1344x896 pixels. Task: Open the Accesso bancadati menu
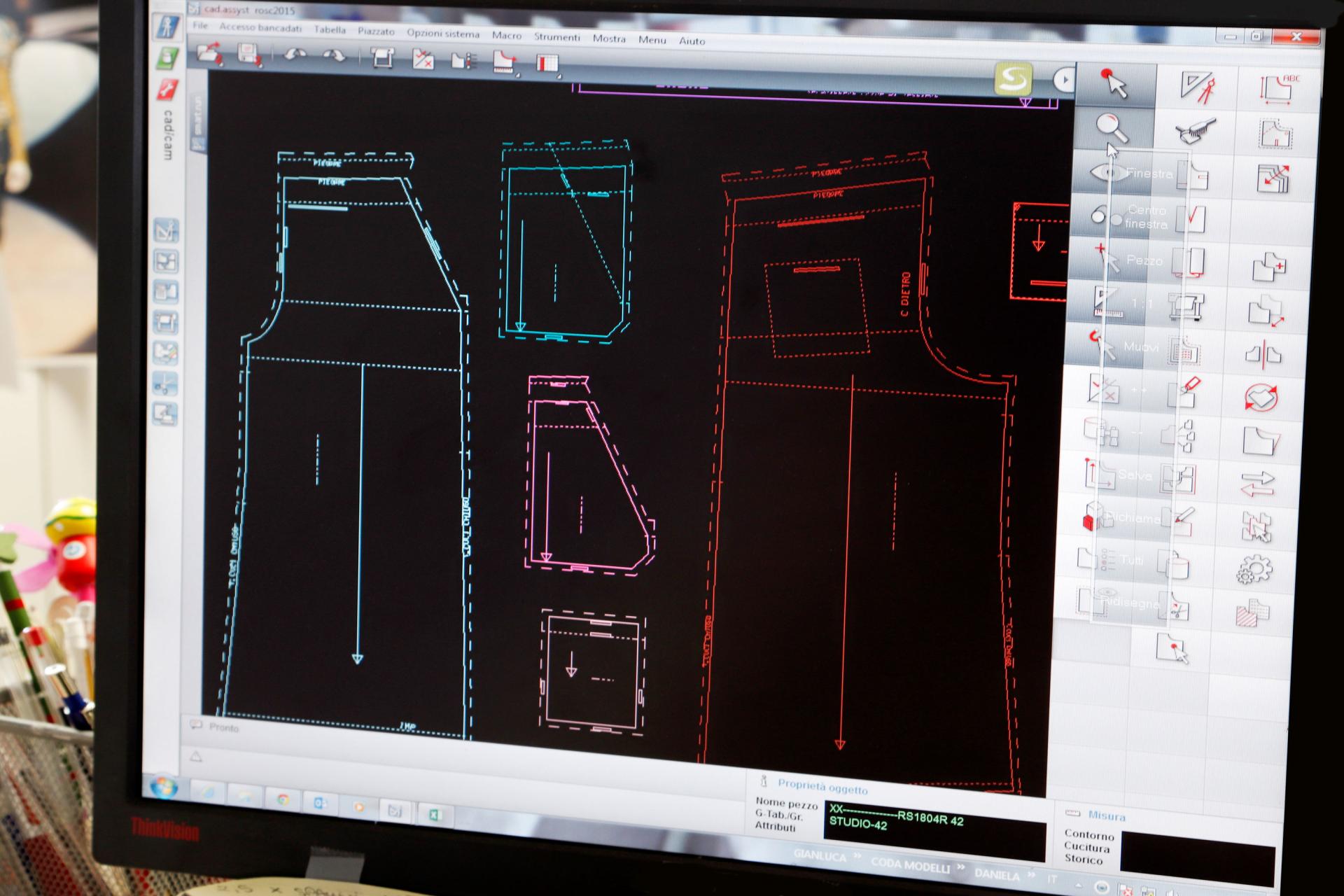(260, 27)
